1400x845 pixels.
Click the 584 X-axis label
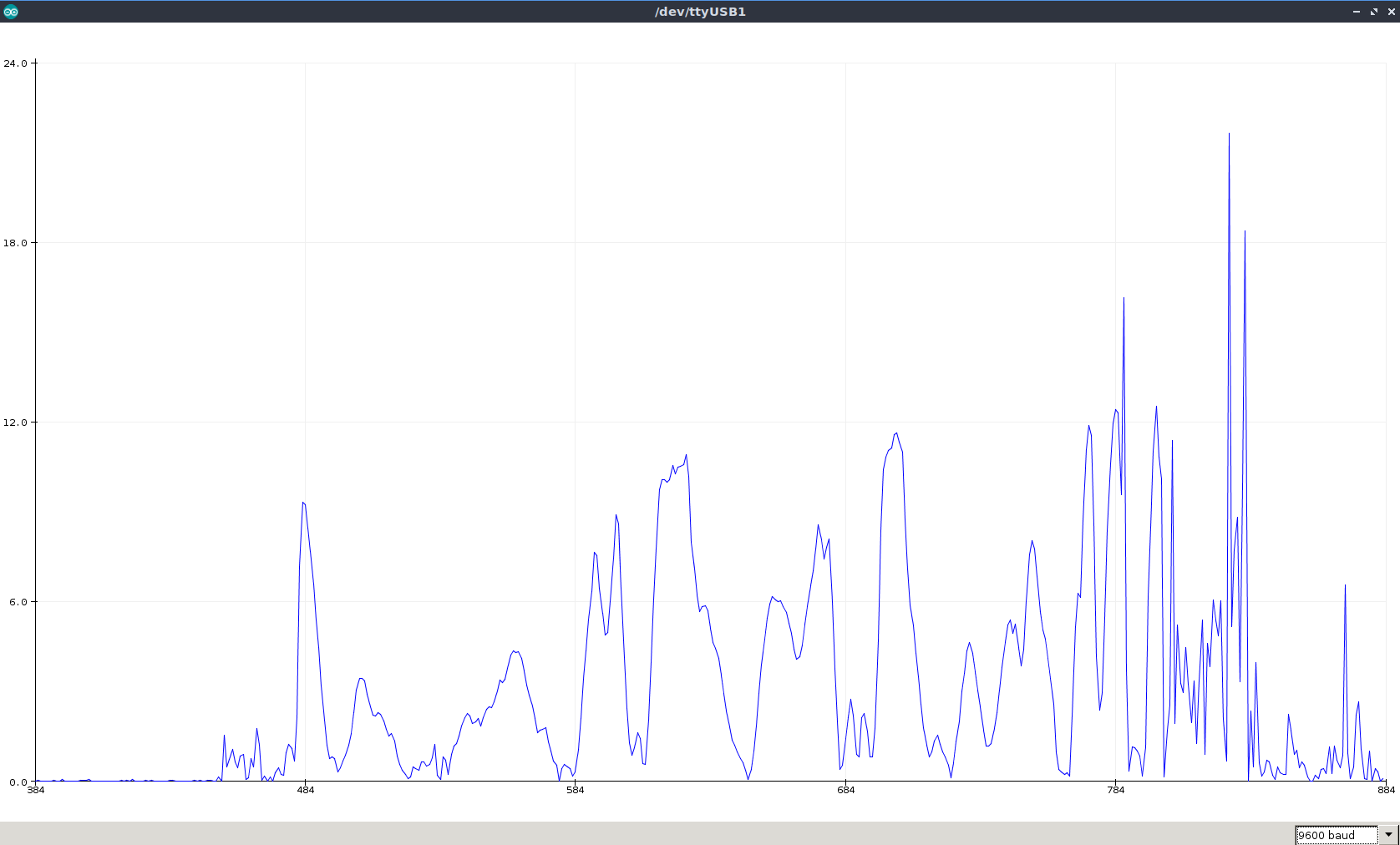(x=576, y=790)
